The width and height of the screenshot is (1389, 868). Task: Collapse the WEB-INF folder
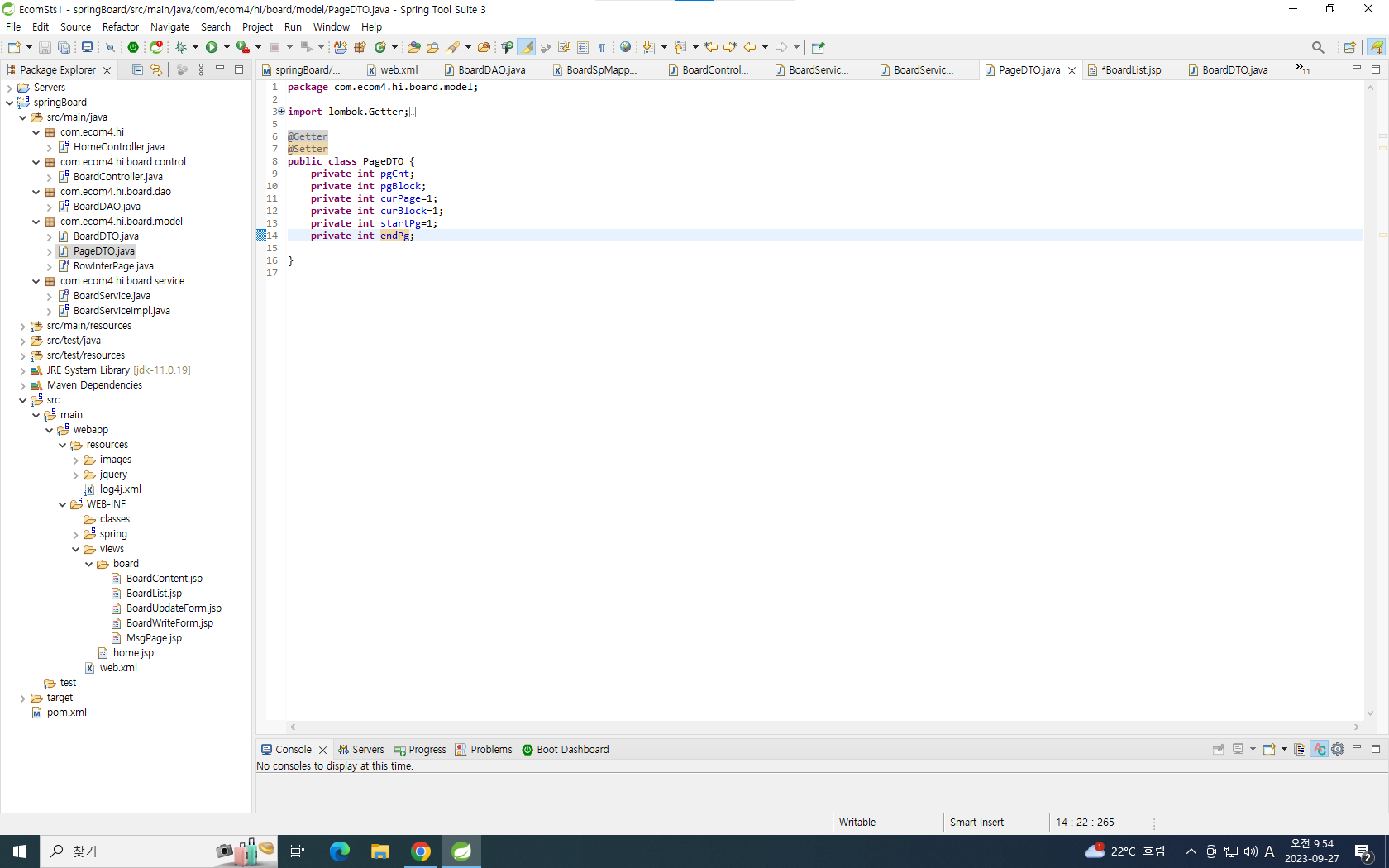tap(63, 504)
